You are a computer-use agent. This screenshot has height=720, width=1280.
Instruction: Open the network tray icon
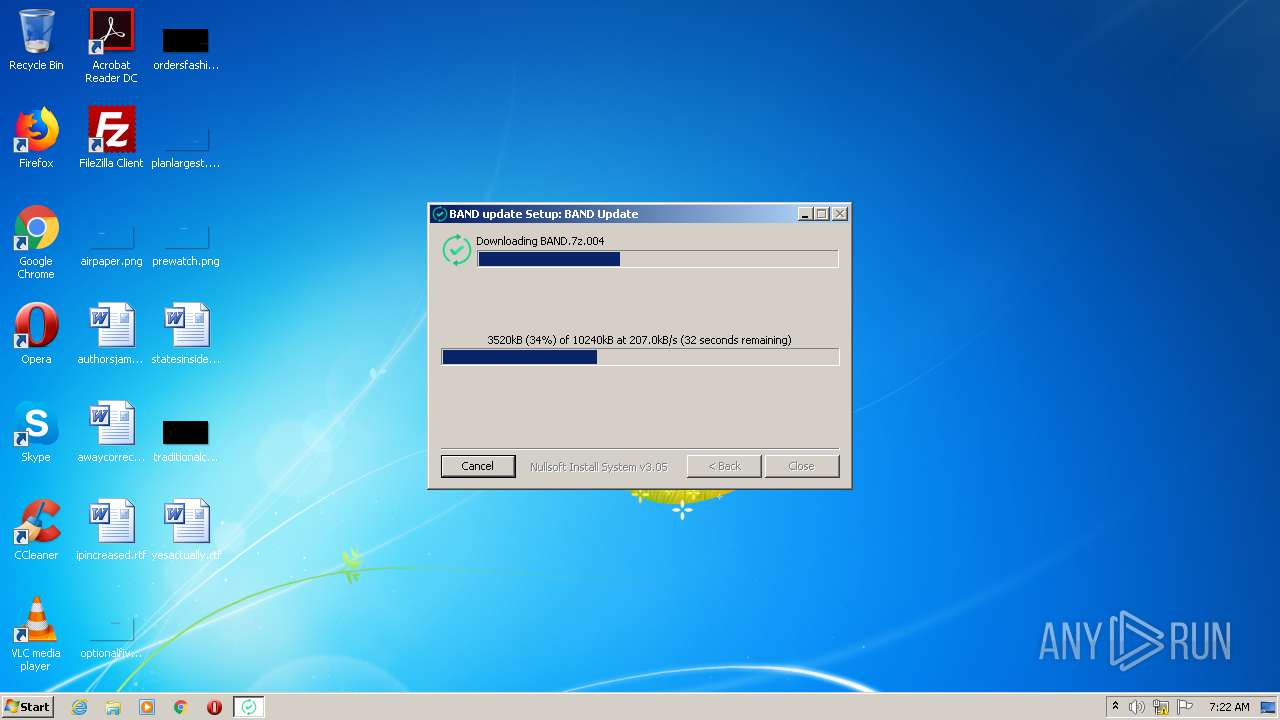coord(1161,707)
